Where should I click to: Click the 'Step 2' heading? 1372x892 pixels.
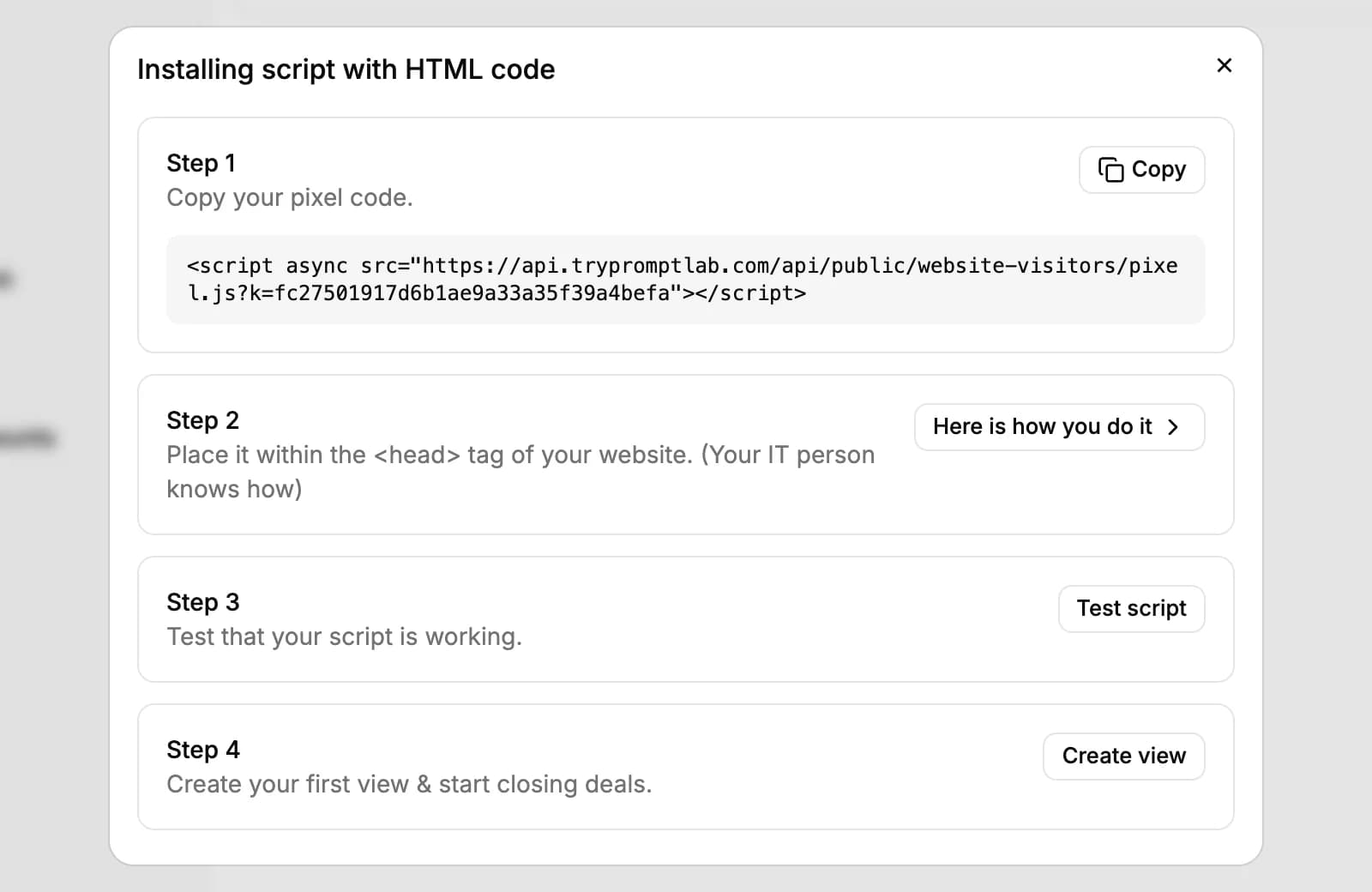click(x=202, y=420)
